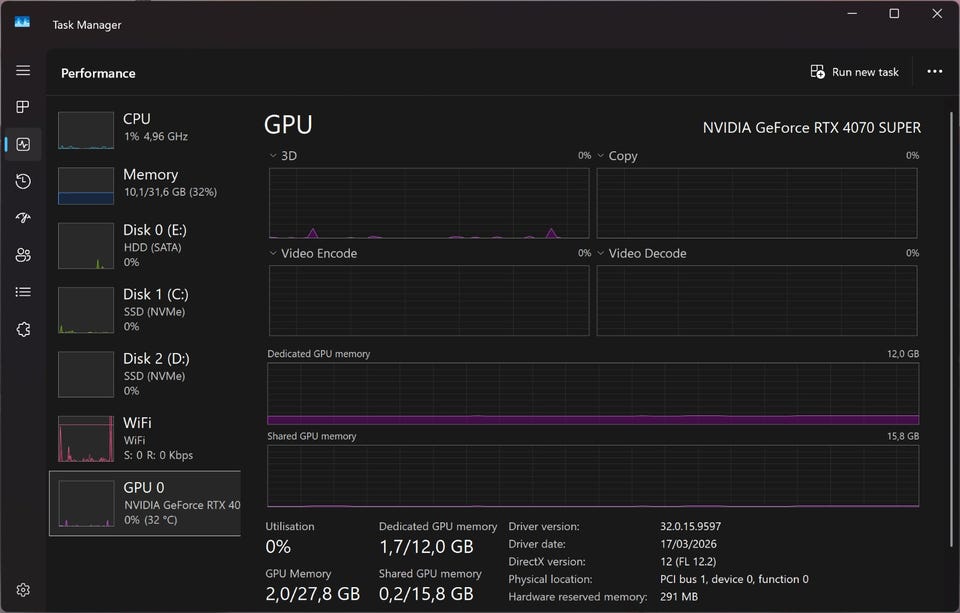Open the hamburger navigation menu

23,71
